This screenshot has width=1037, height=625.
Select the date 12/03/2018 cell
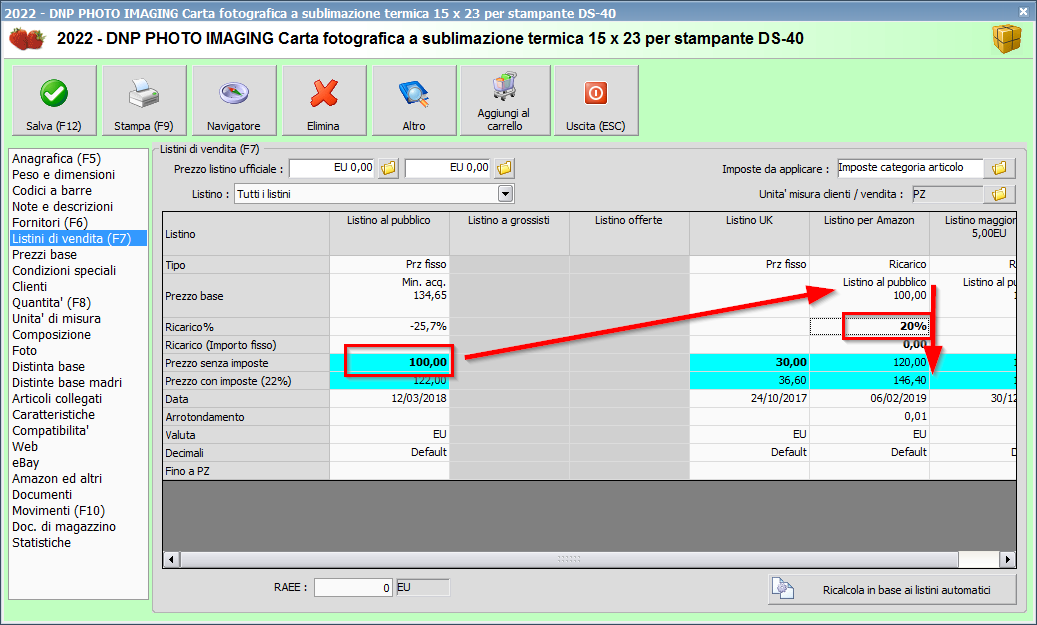click(389, 399)
